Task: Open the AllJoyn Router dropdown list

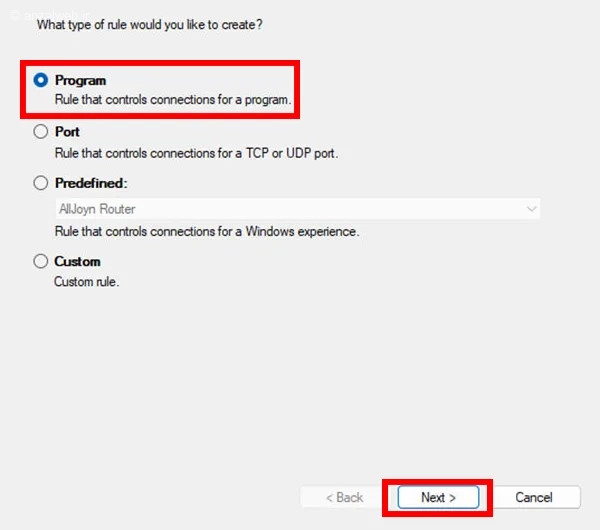Action: [297, 209]
